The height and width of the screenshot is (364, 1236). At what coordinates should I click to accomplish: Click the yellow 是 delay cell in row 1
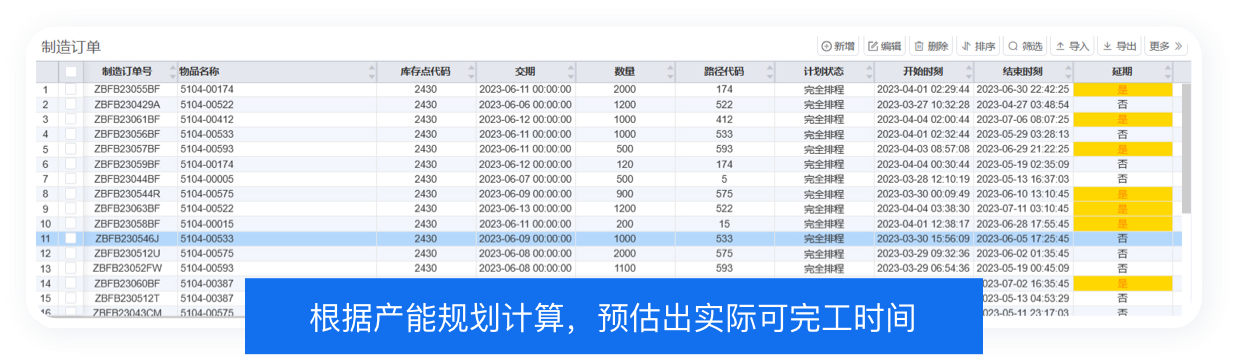point(1122,89)
